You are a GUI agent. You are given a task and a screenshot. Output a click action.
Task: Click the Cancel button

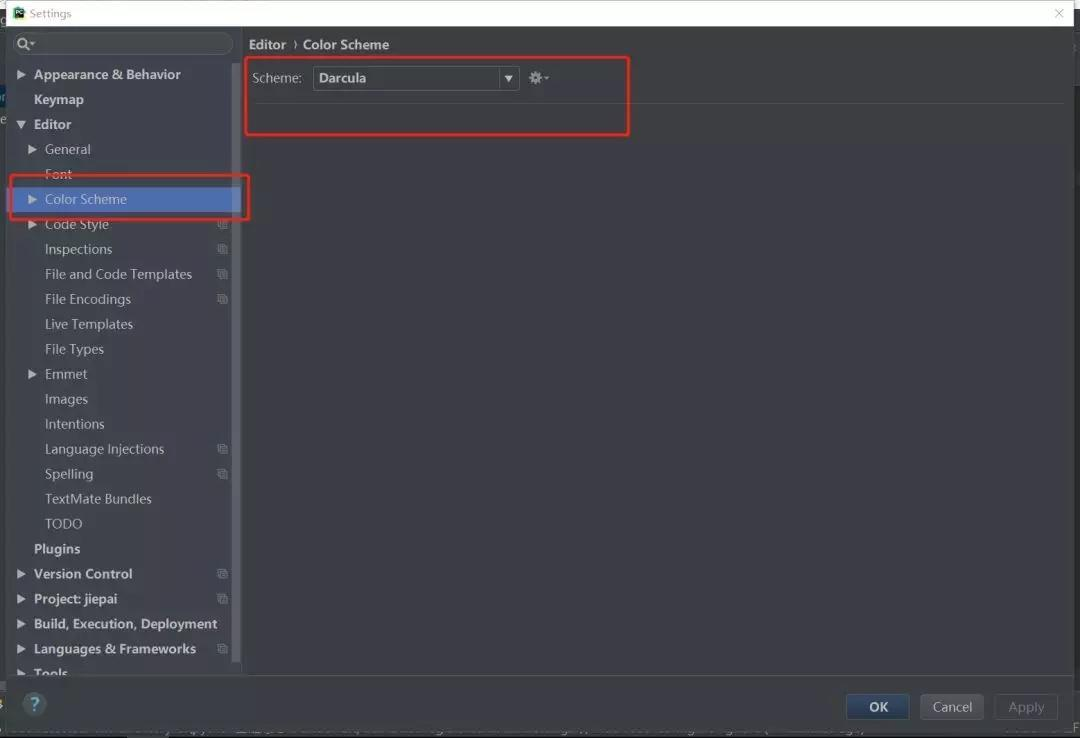(x=952, y=707)
